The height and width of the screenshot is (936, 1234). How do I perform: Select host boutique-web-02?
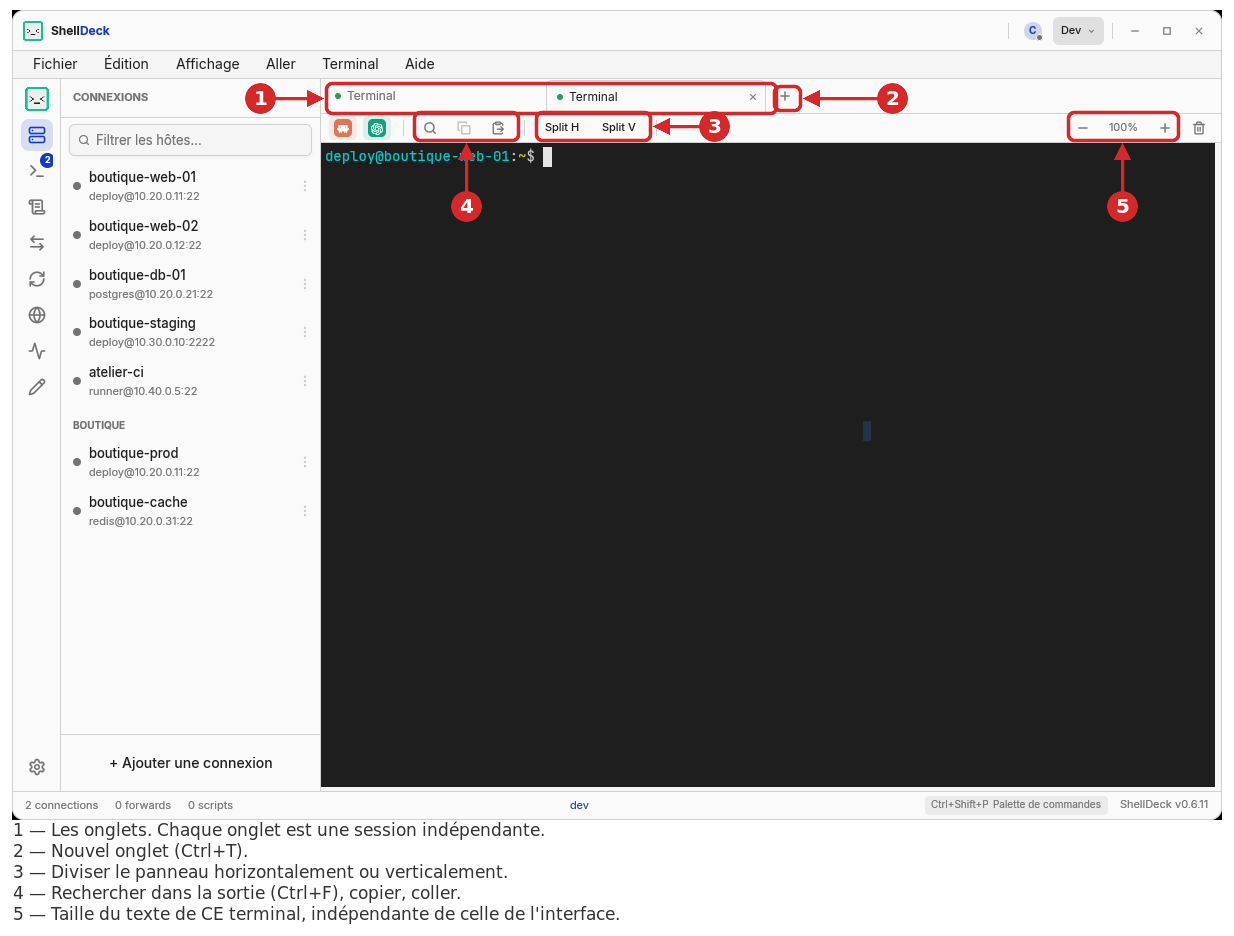click(x=190, y=235)
